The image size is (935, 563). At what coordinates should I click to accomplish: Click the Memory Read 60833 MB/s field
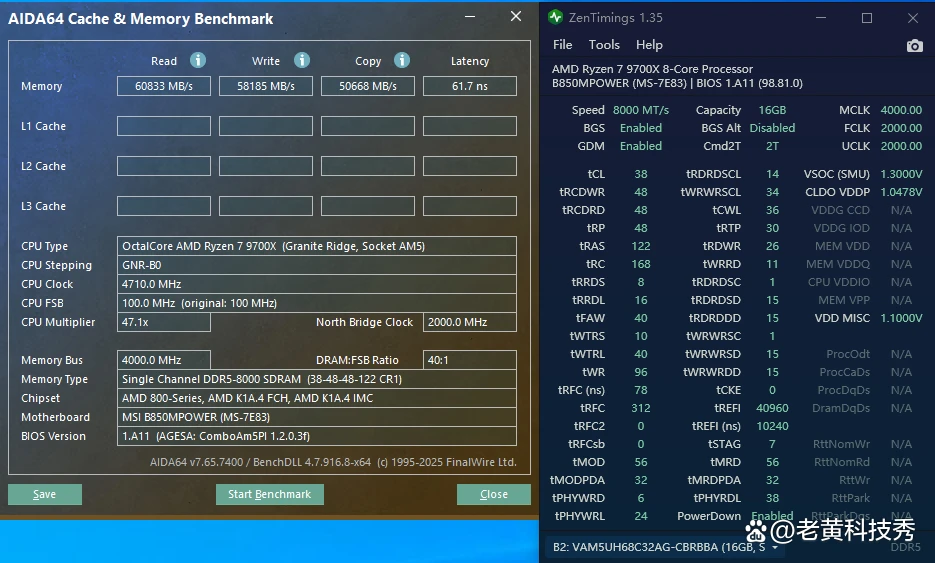click(164, 86)
